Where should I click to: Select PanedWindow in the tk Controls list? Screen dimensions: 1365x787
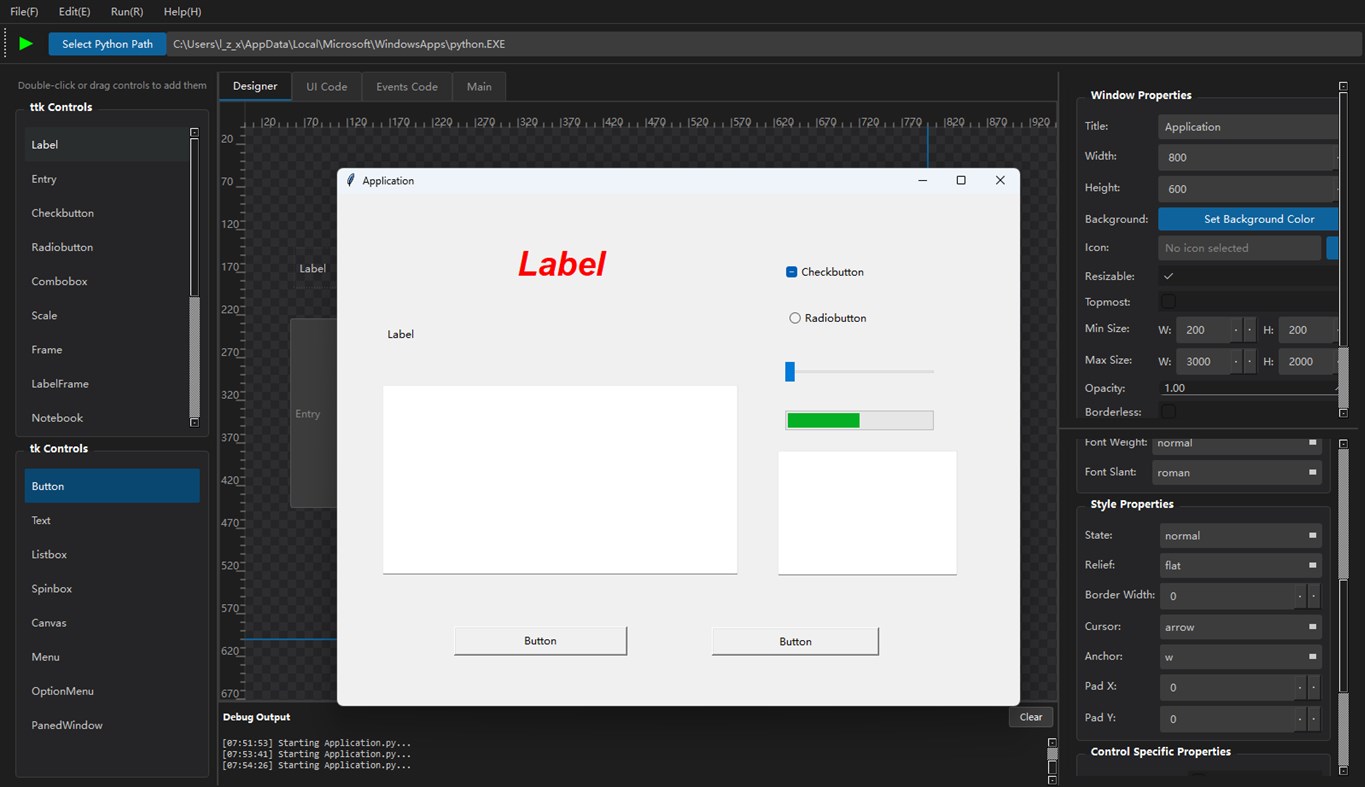click(112, 725)
